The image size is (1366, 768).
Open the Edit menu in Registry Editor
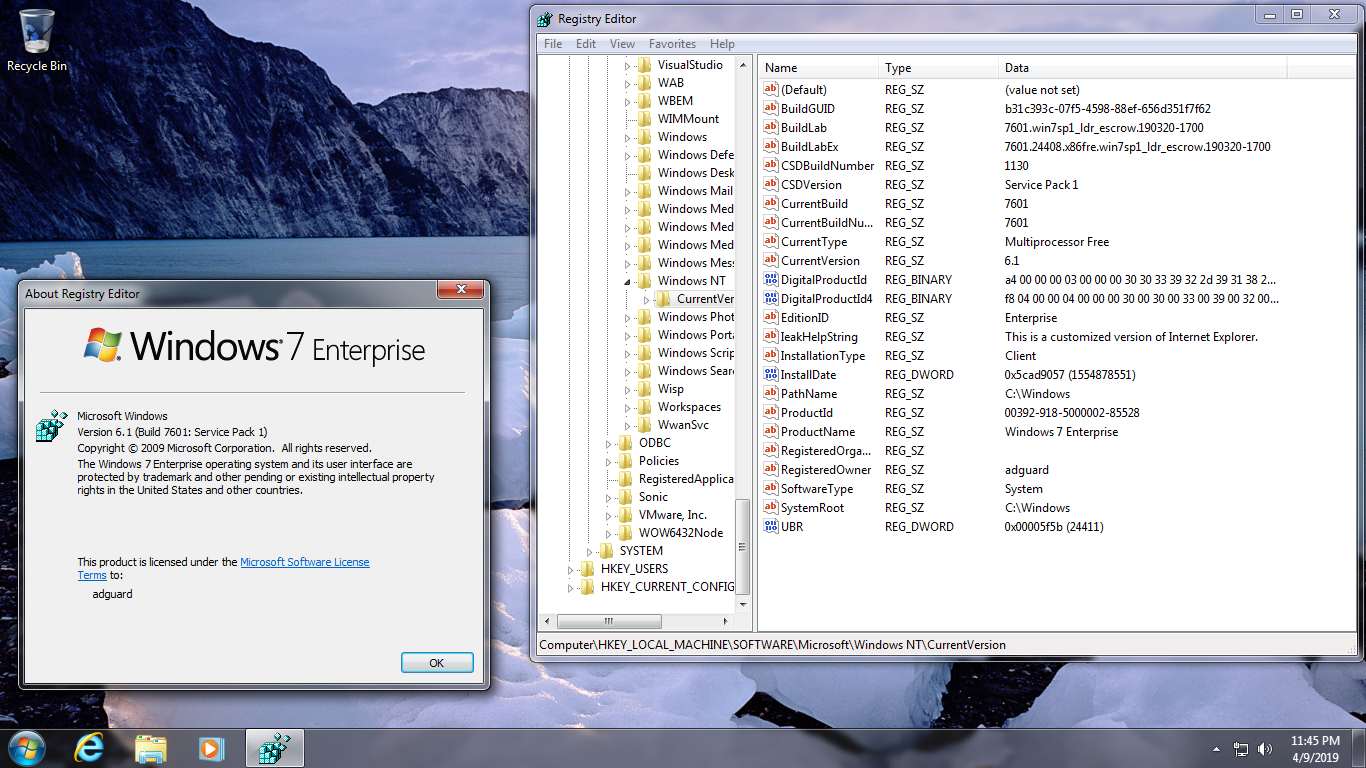[586, 44]
